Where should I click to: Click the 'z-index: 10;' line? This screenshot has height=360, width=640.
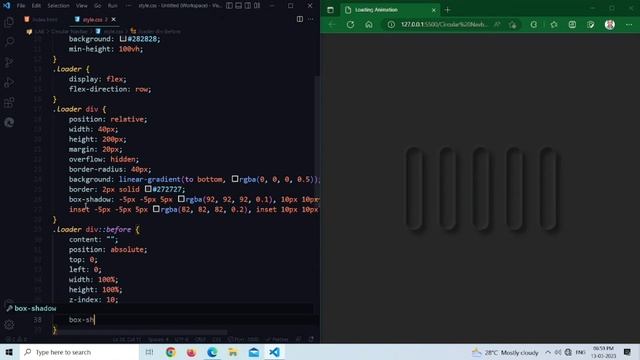pos(93,300)
